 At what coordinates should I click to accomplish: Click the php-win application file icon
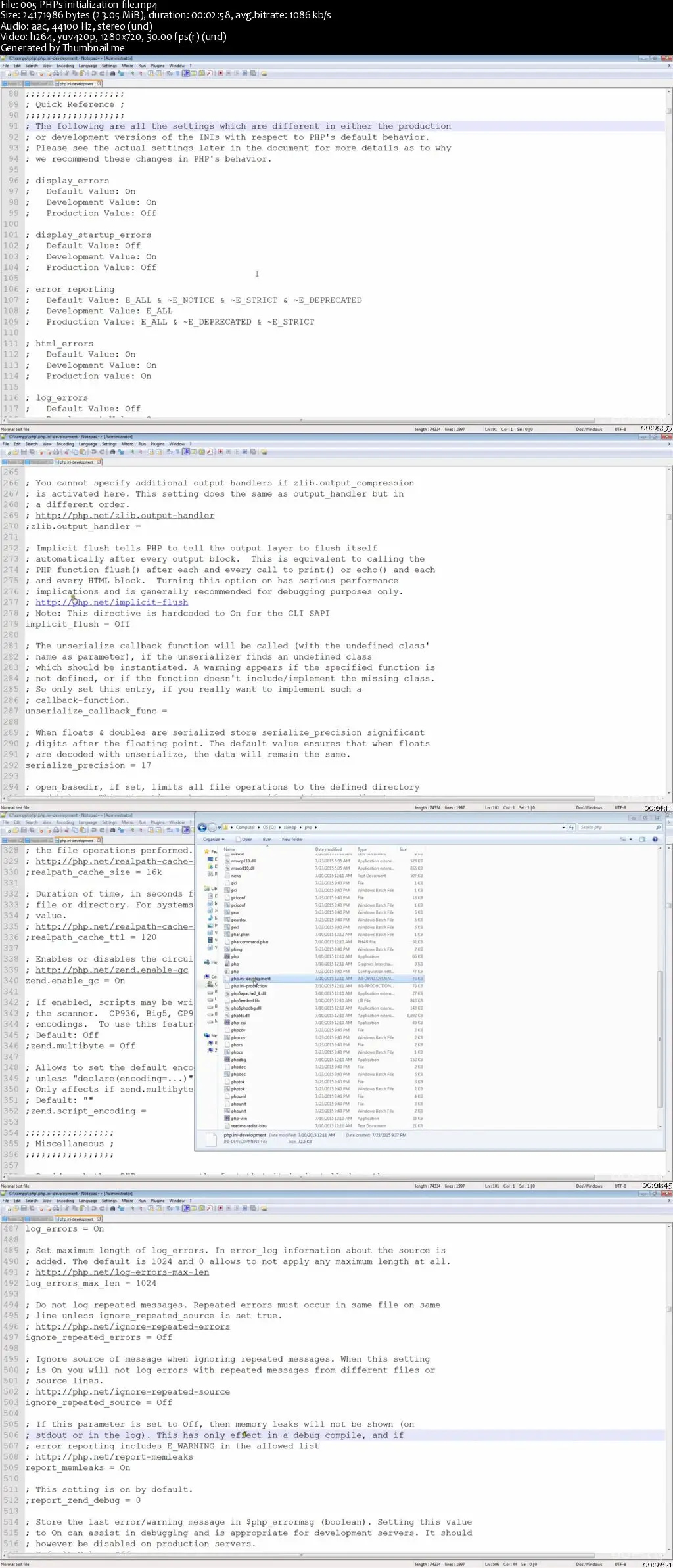pos(227,1118)
